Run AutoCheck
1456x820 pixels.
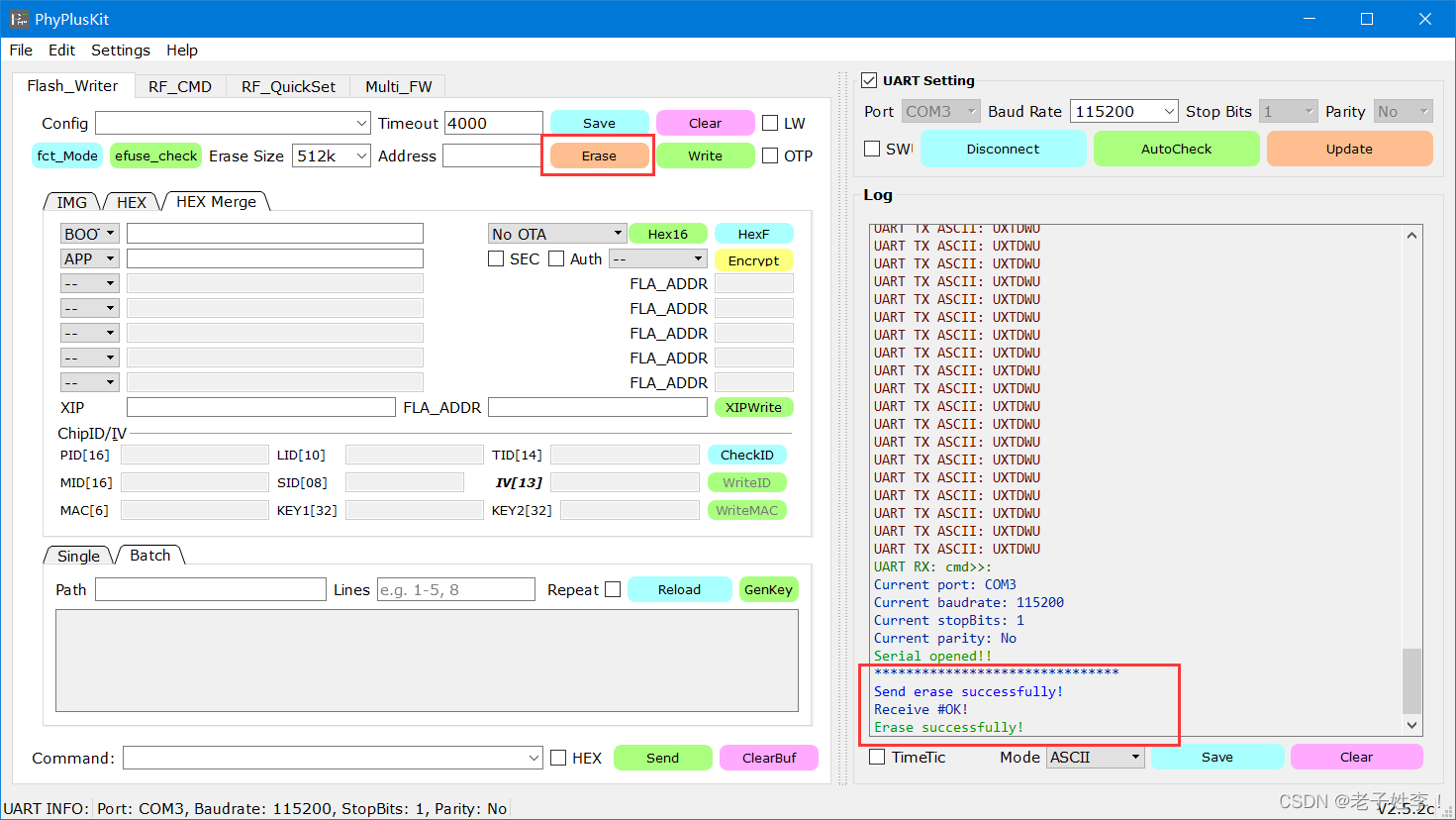[x=1176, y=149]
